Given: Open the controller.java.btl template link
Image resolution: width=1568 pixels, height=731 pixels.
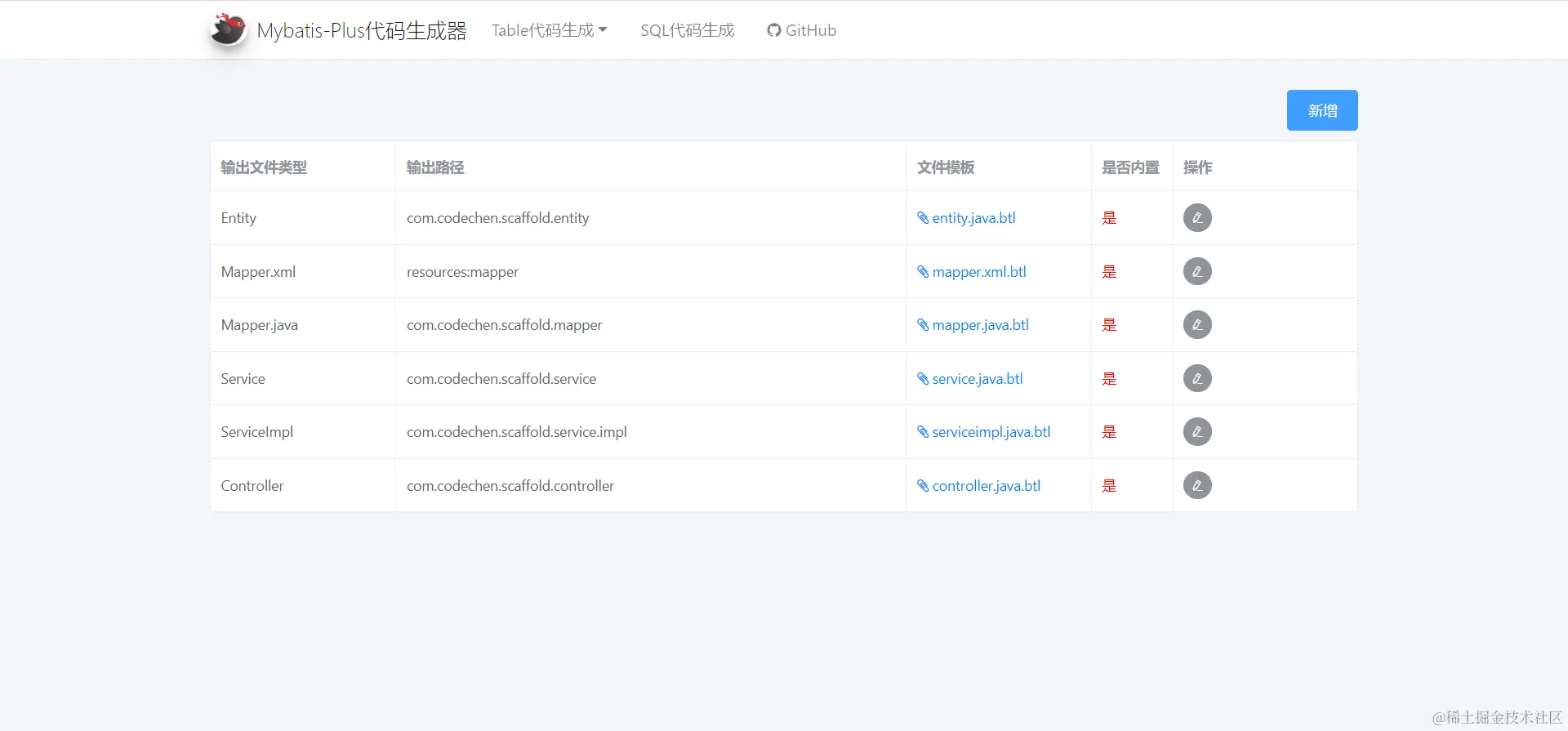Looking at the screenshot, I should [979, 486].
